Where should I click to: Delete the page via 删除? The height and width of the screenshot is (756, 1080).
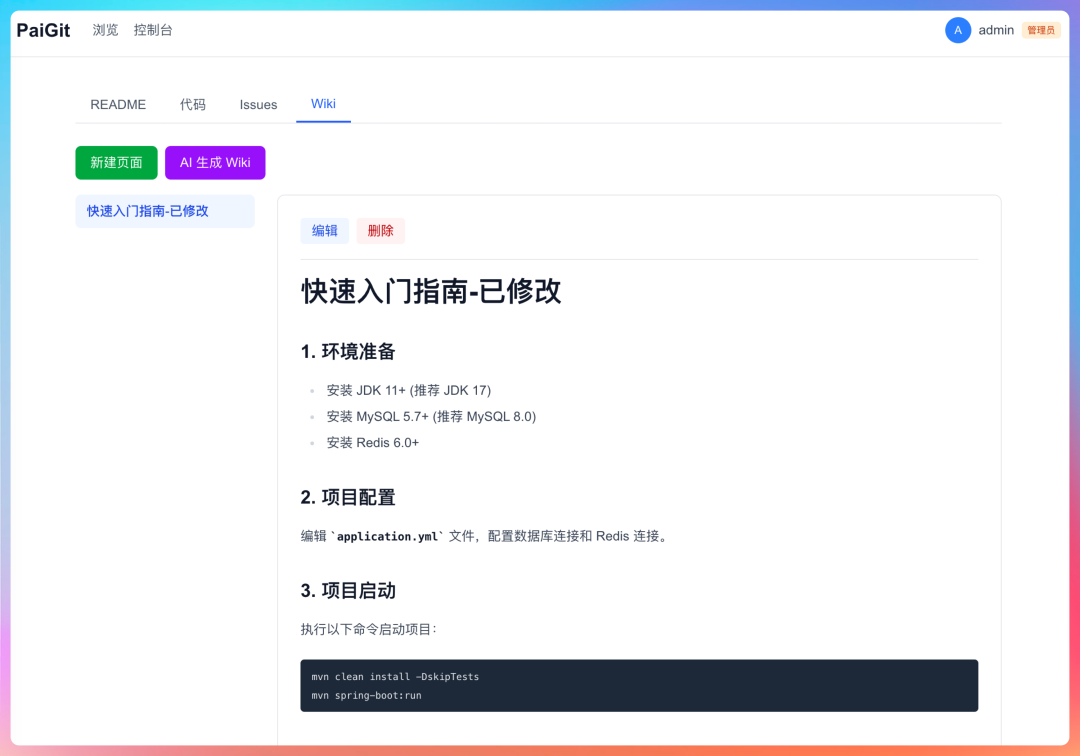coord(380,231)
